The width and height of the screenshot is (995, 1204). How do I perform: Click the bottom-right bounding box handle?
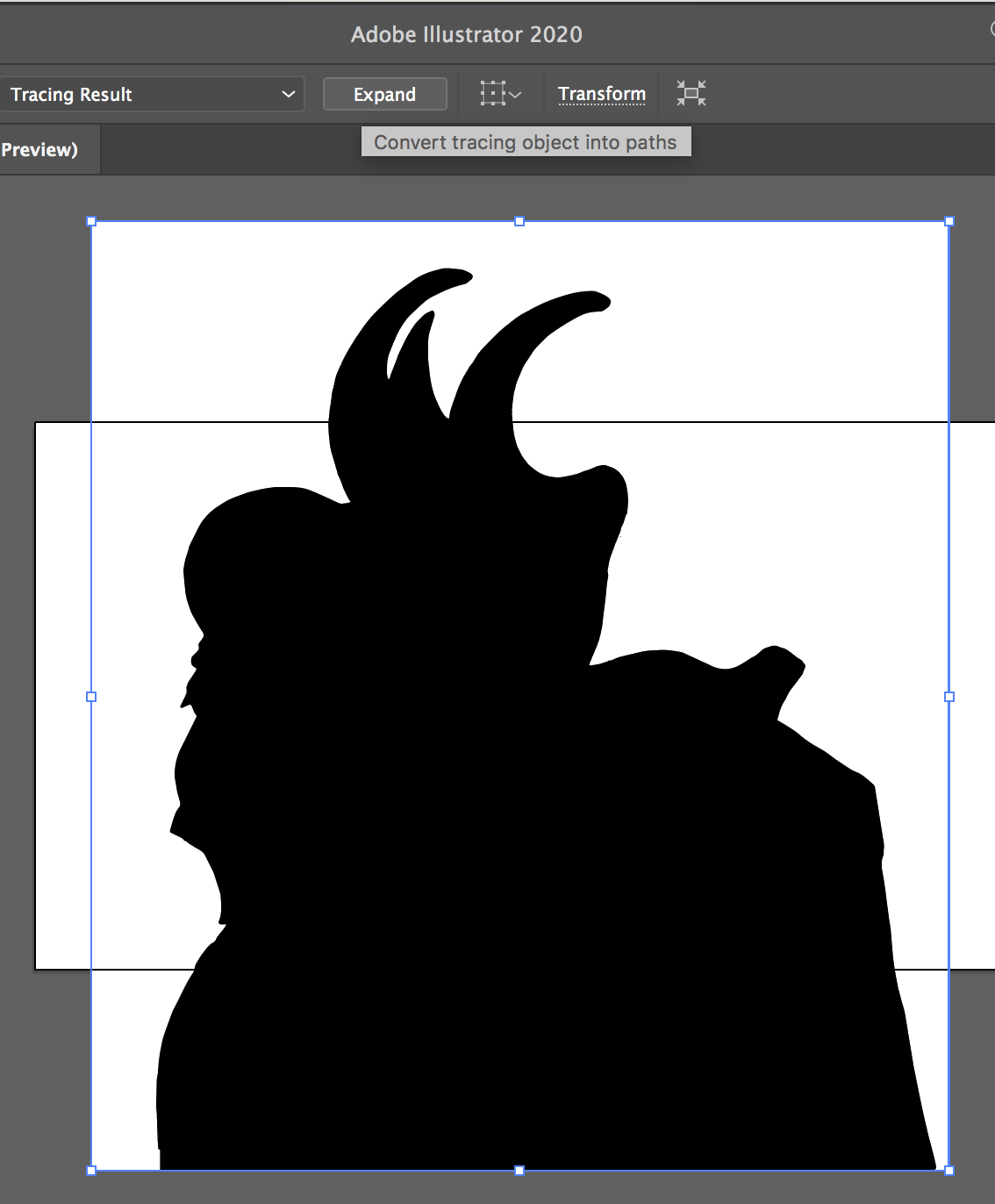[948, 1170]
